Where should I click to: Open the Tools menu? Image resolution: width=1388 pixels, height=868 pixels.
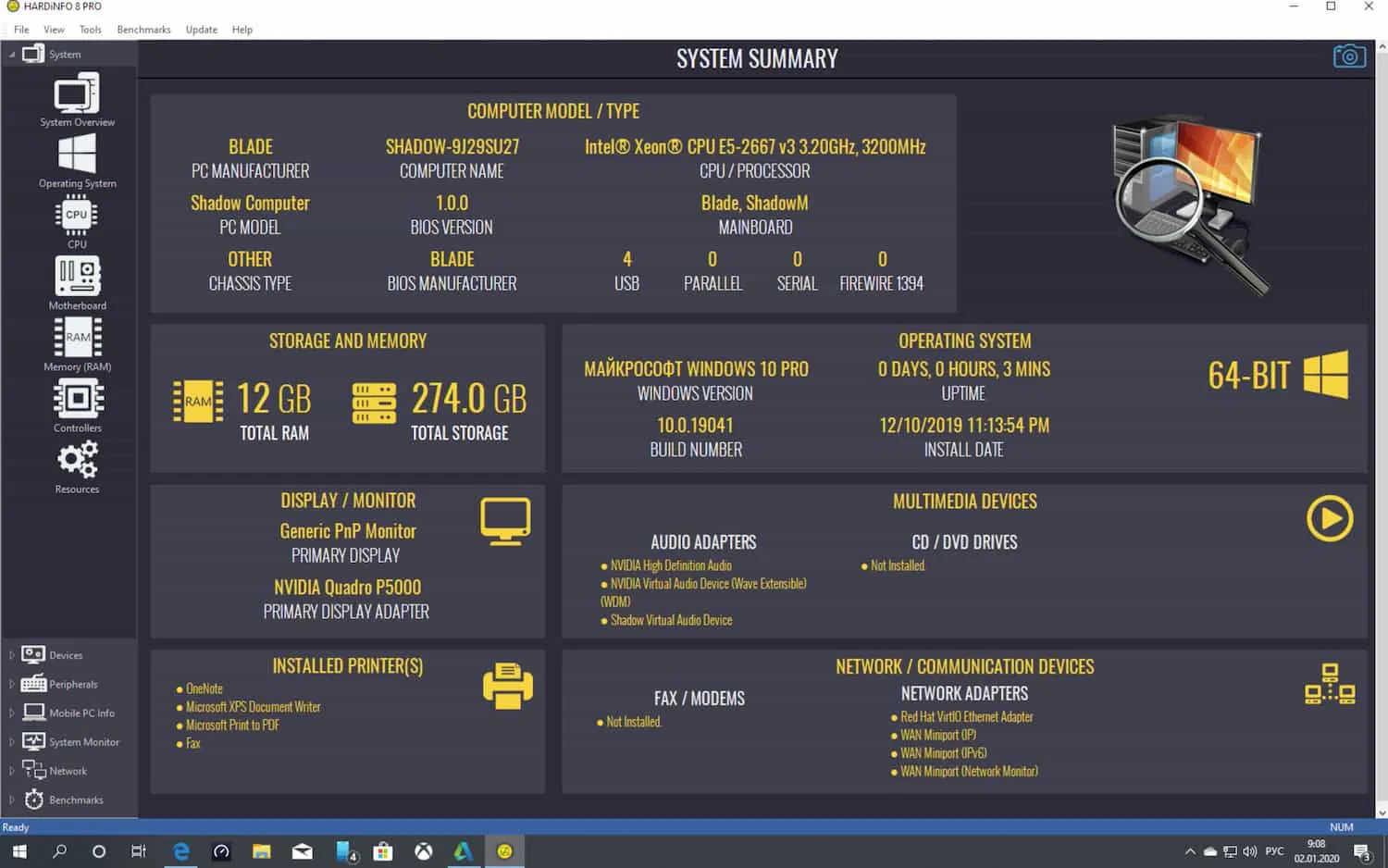pos(90,29)
